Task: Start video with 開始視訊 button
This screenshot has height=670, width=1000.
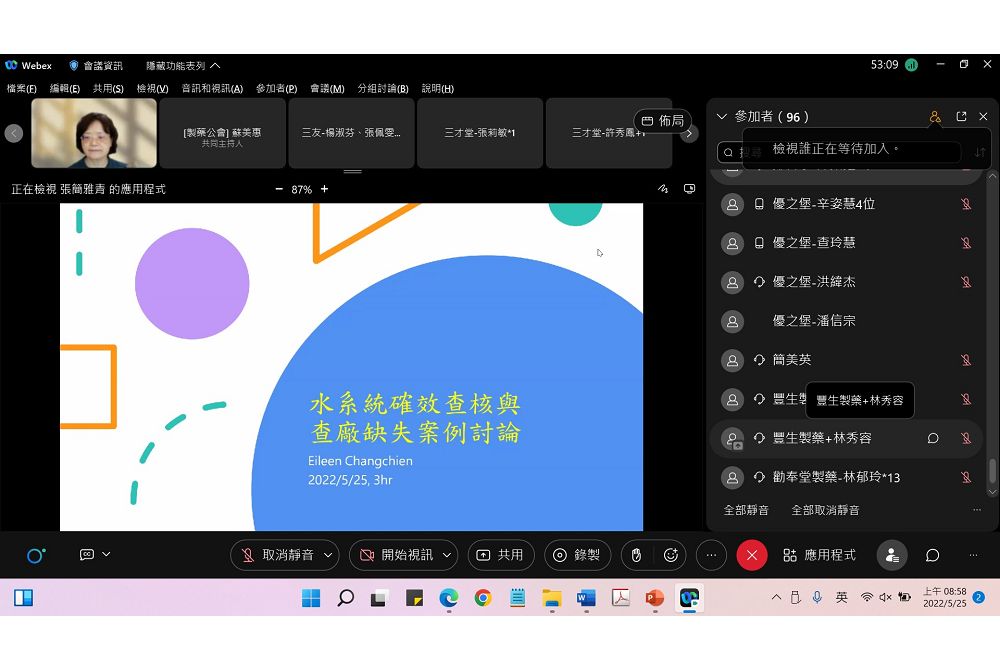Action: point(396,555)
